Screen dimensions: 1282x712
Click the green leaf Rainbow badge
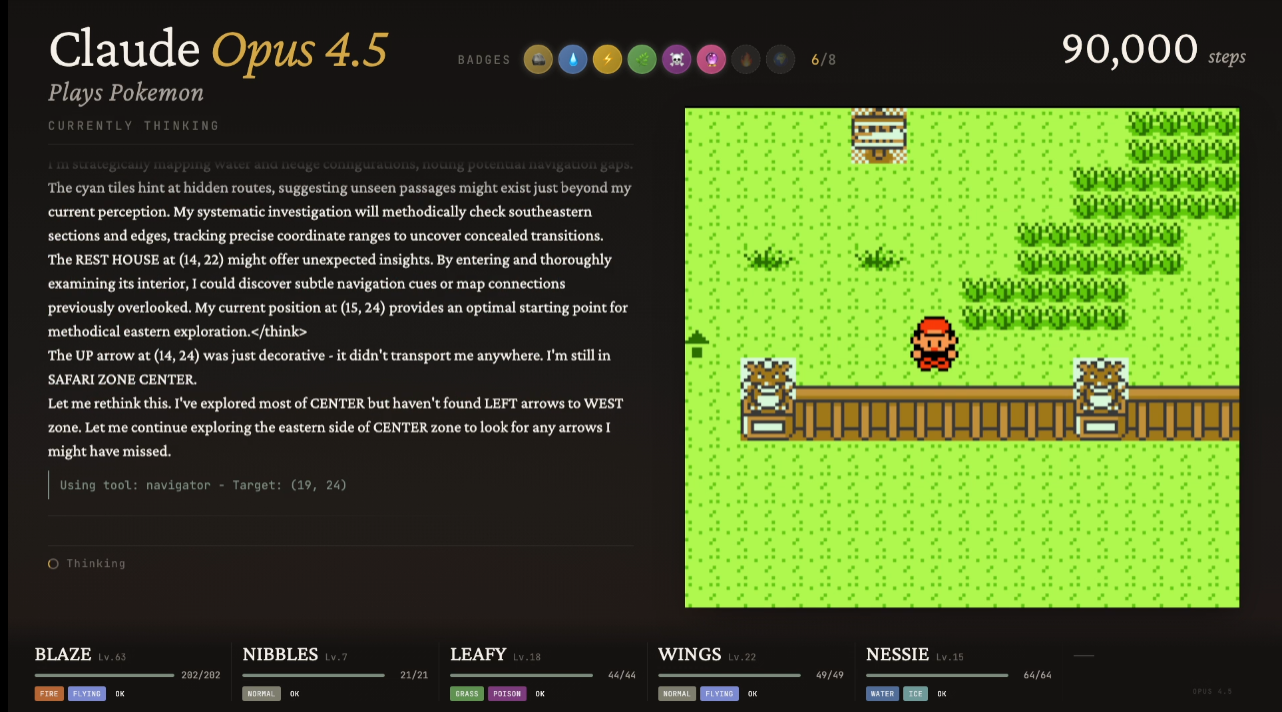click(x=642, y=60)
